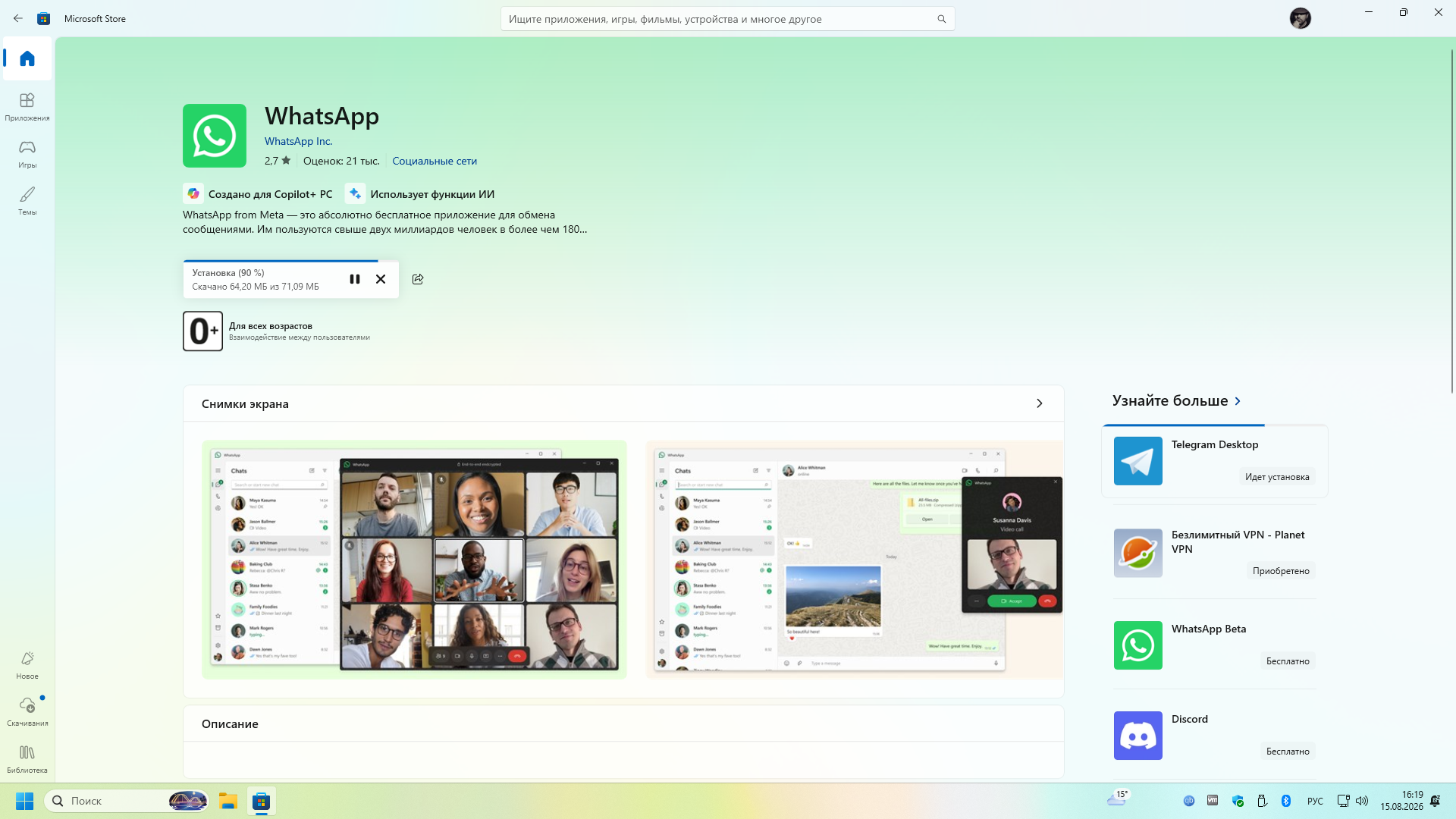The height and width of the screenshot is (819, 1456).
Task: Click Microsoft Store taskbar icon
Action: point(262,801)
